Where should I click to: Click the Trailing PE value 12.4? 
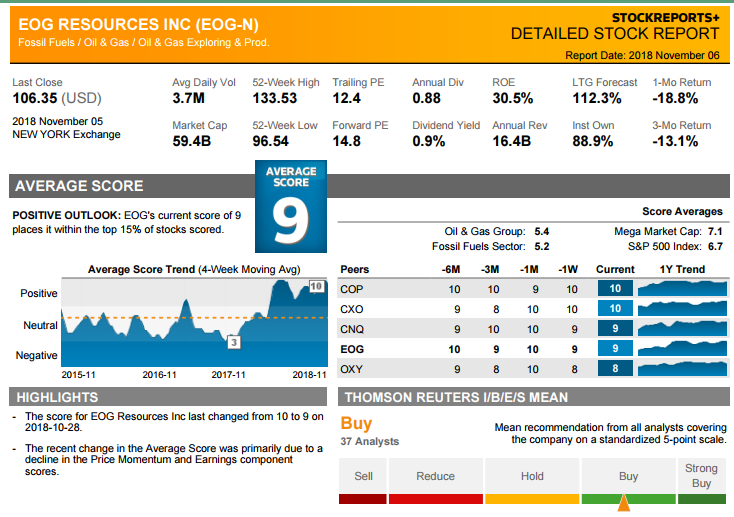pyautogui.click(x=346, y=98)
